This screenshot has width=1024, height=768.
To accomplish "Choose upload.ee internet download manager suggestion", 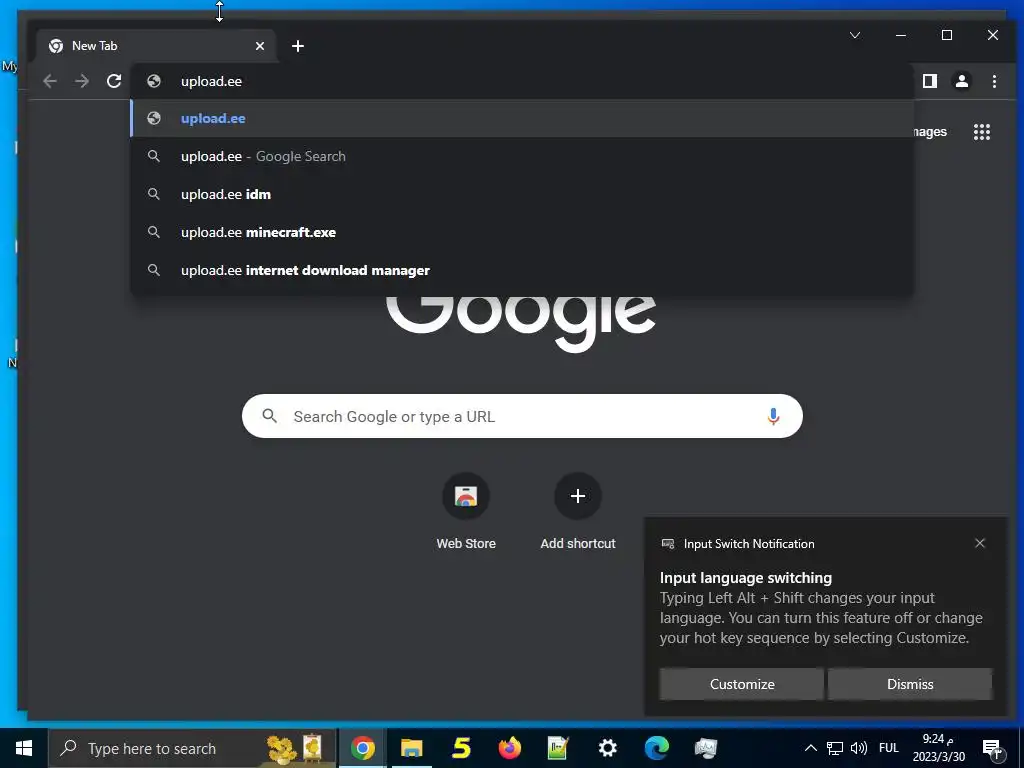I will [522, 270].
